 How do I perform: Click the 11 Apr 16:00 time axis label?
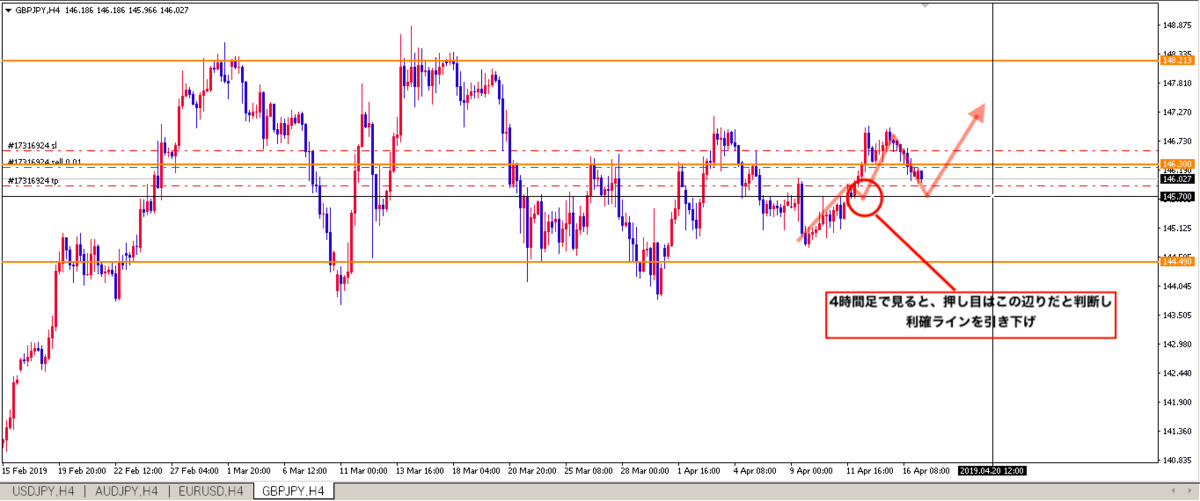(869, 470)
